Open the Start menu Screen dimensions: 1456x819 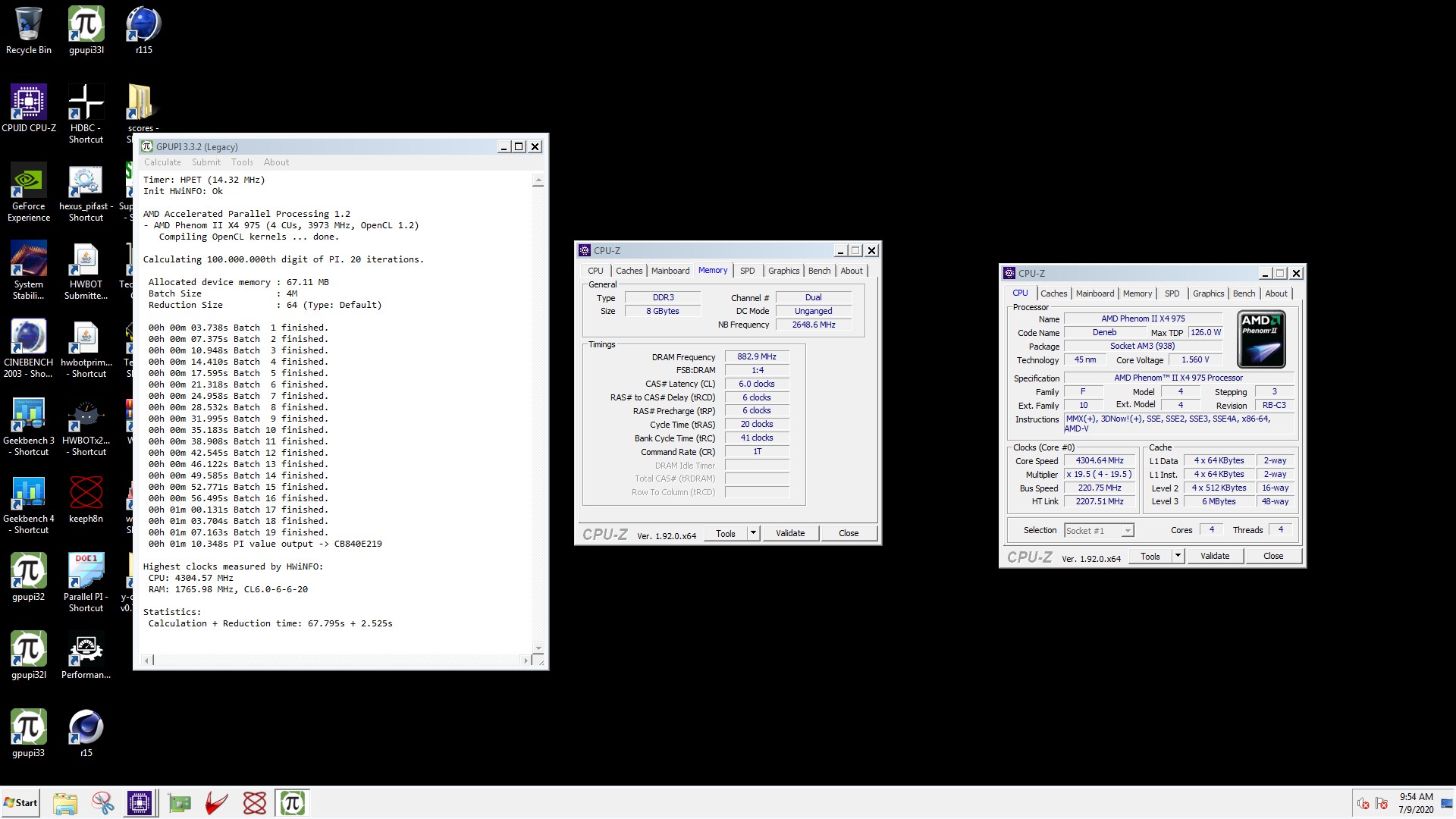click(x=20, y=803)
